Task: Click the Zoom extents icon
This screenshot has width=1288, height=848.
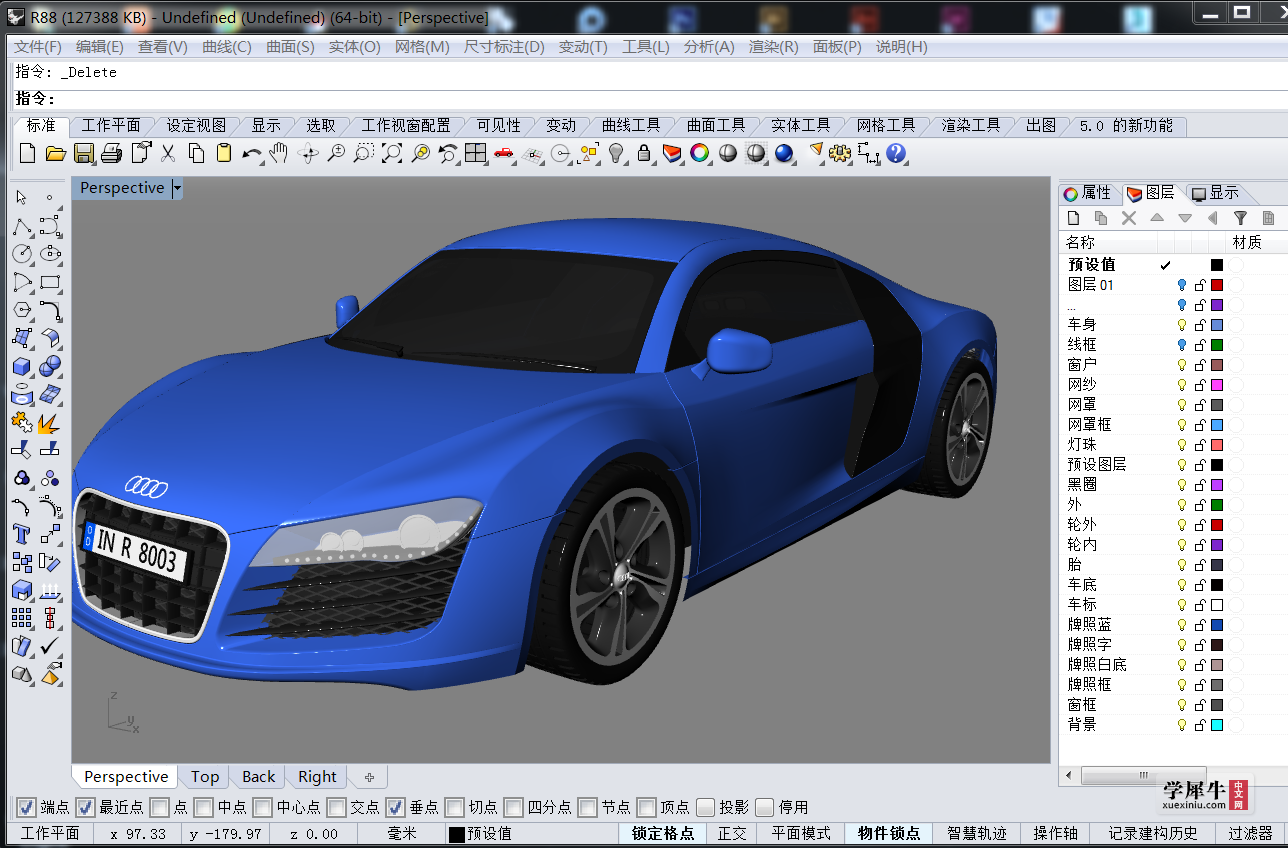Action: pyautogui.click(x=392, y=153)
